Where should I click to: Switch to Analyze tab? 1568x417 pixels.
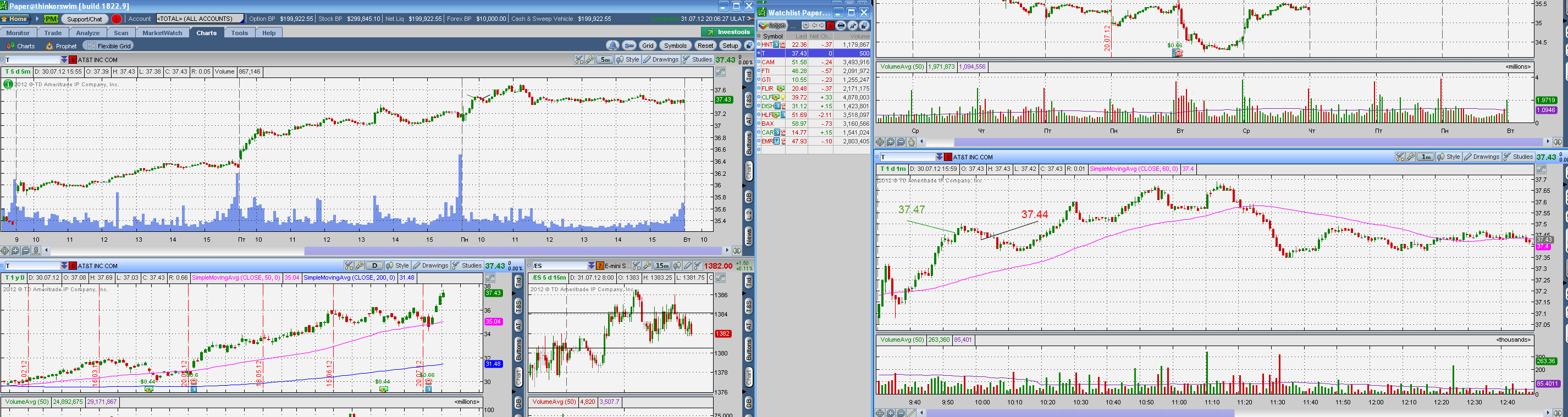coord(87,33)
